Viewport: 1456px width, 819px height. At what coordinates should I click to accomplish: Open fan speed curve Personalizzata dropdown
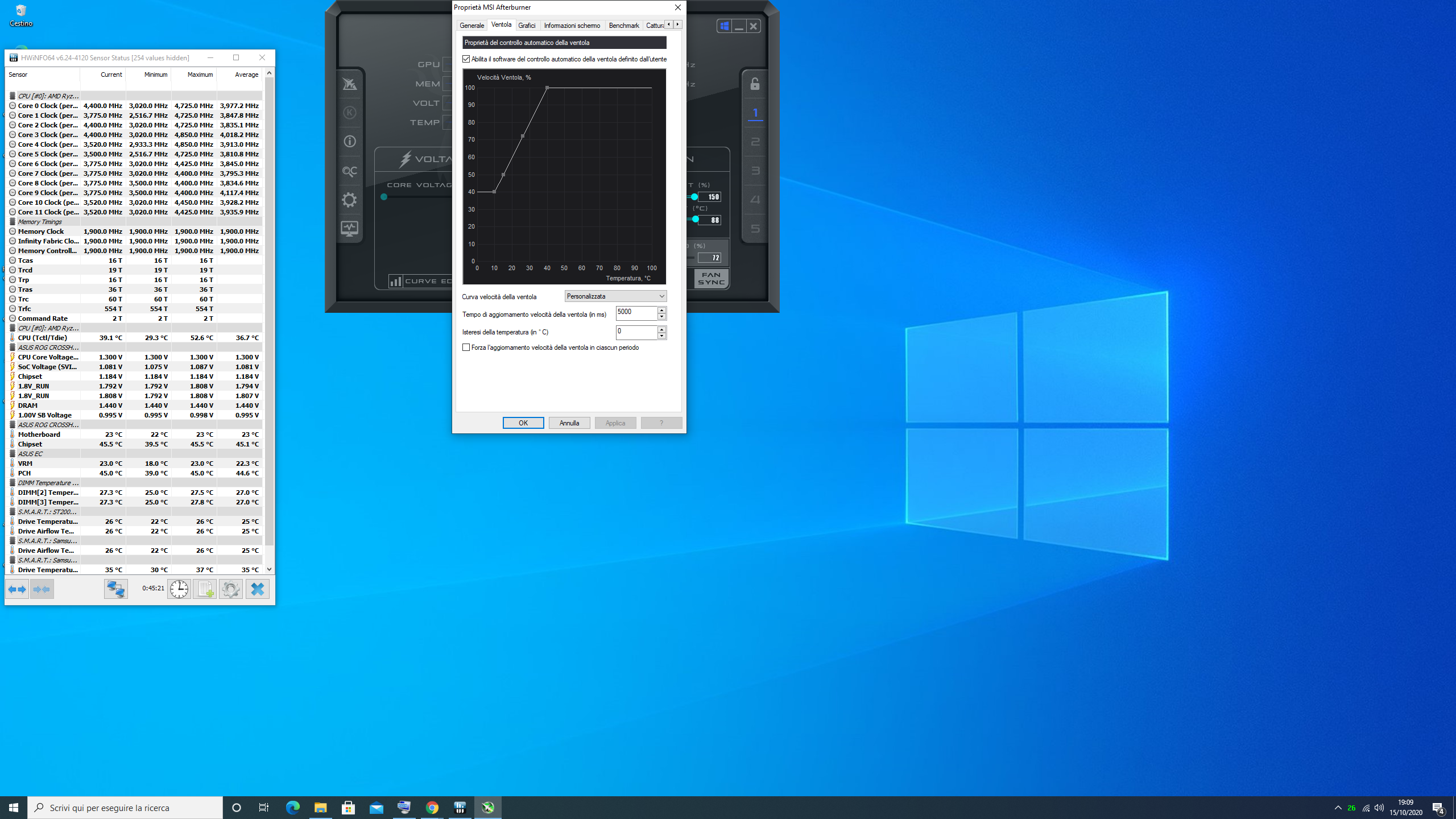click(x=615, y=296)
